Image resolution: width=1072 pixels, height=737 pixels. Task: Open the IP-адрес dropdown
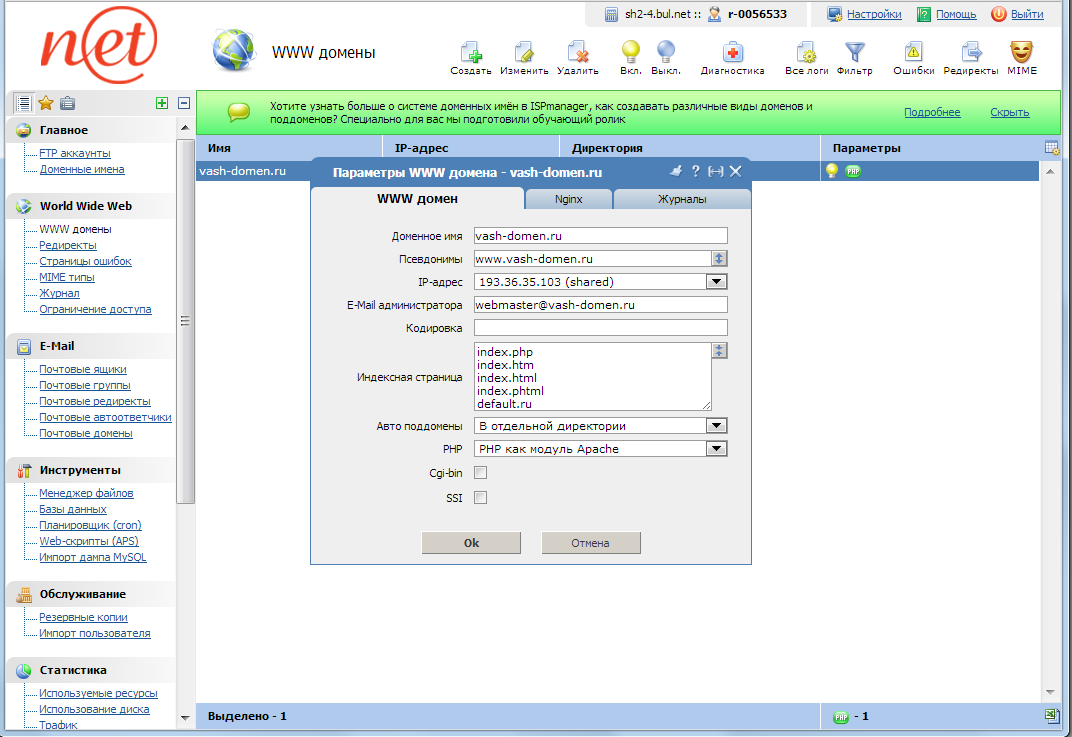pos(716,282)
